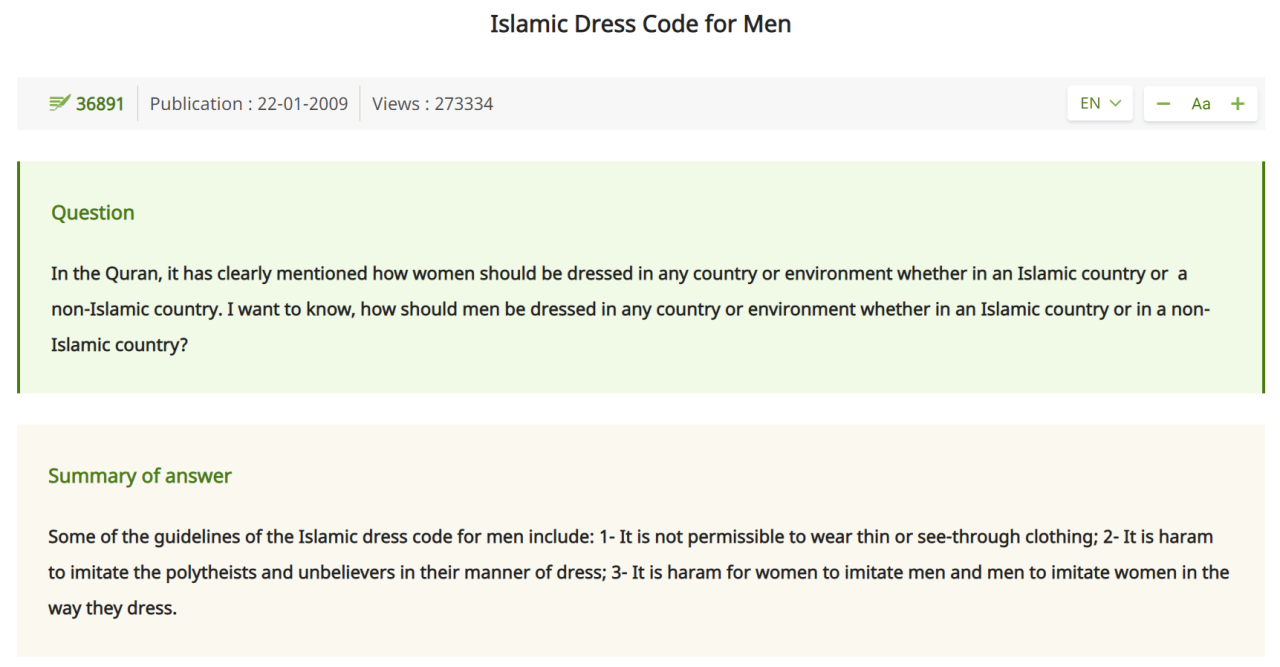Open the EN language dropdown
The width and height of the screenshot is (1280, 667).
(x=1099, y=103)
